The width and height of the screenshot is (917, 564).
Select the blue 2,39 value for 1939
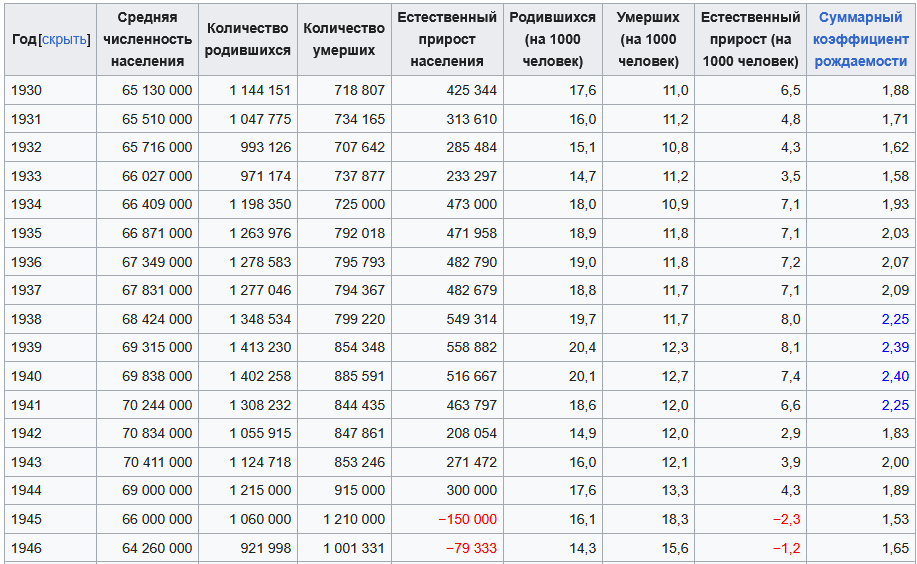click(x=894, y=347)
